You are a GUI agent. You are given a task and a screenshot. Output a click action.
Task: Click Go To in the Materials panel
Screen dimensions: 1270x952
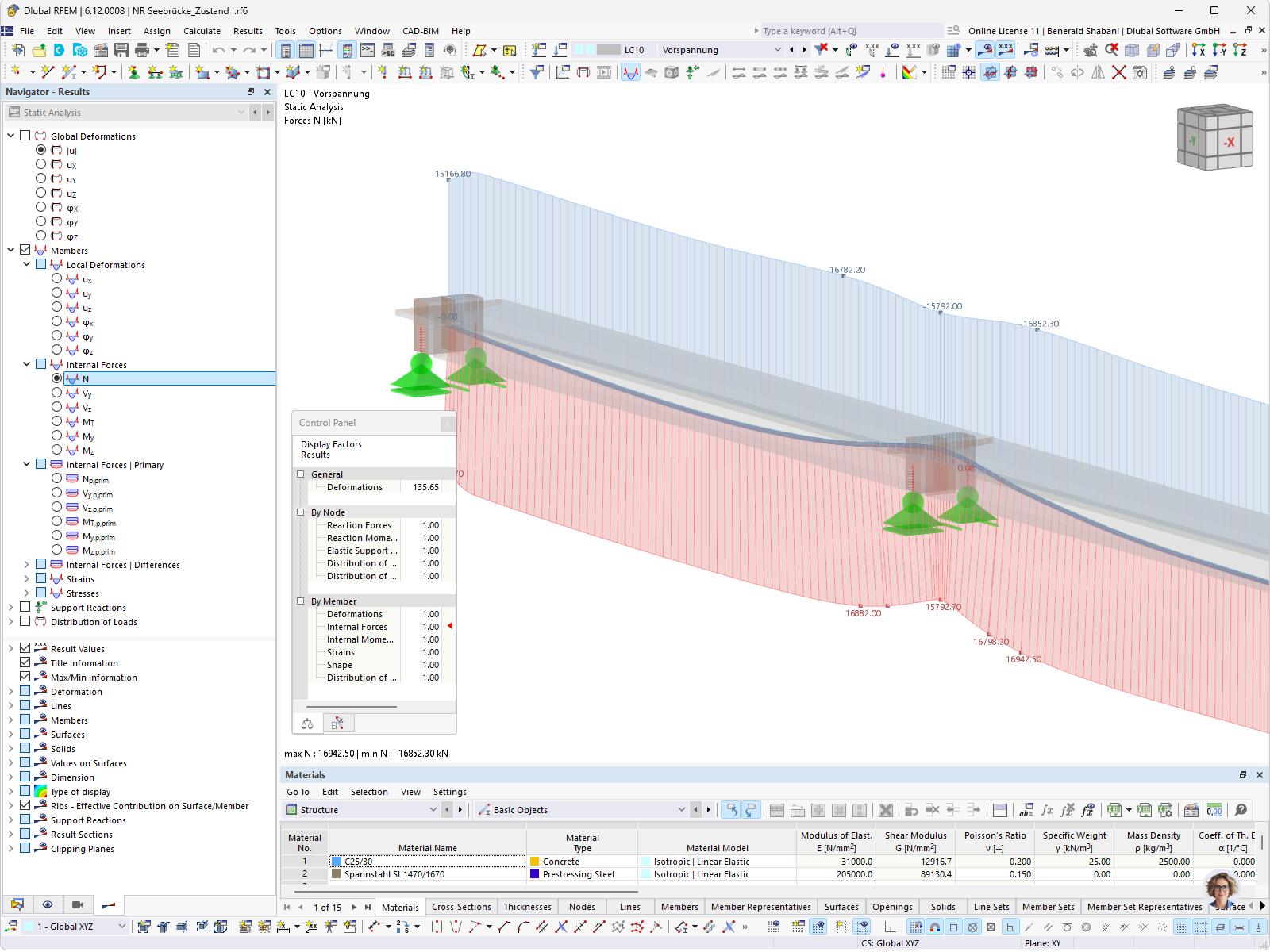tap(298, 791)
